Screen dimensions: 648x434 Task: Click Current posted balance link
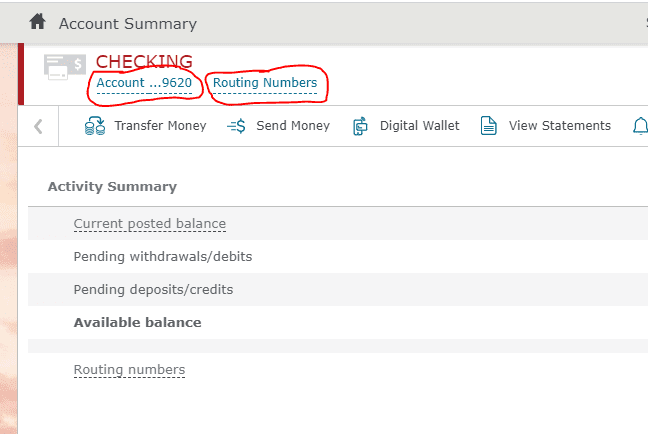pyautogui.click(x=150, y=224)
